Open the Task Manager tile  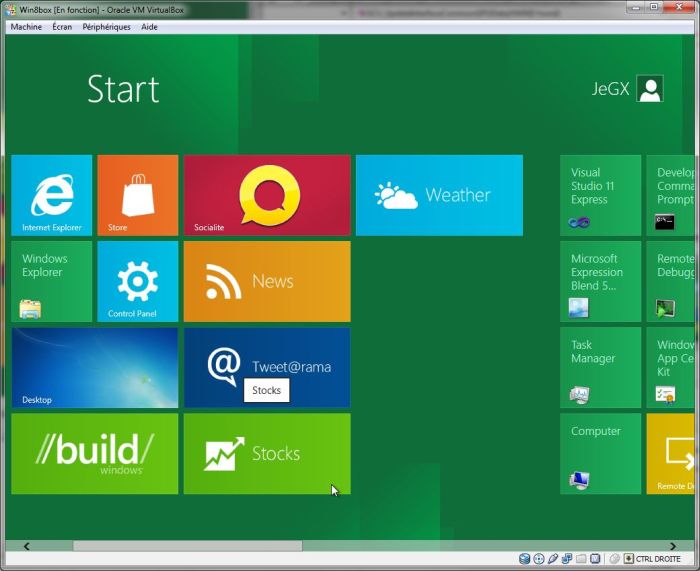(x=600, y=367)
